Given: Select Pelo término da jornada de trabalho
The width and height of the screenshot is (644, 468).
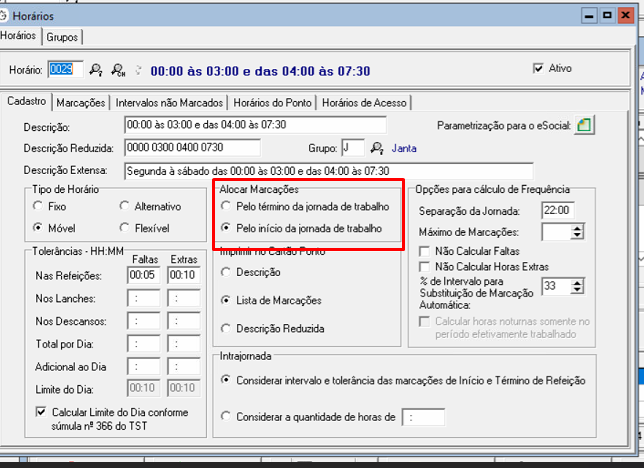Looking at the screenshot, I should point(226,206).
